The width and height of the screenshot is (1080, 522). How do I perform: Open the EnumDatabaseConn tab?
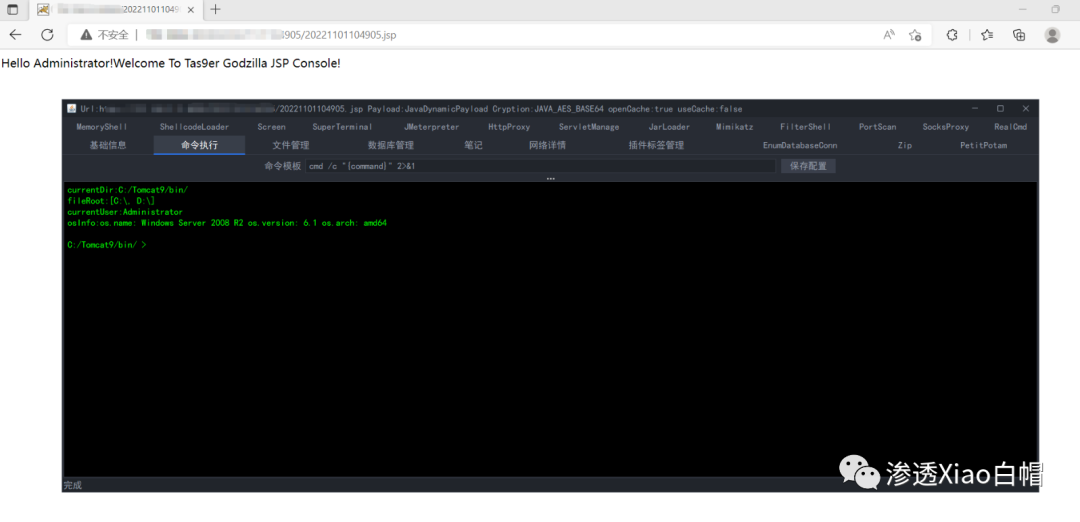click(800, 145)
